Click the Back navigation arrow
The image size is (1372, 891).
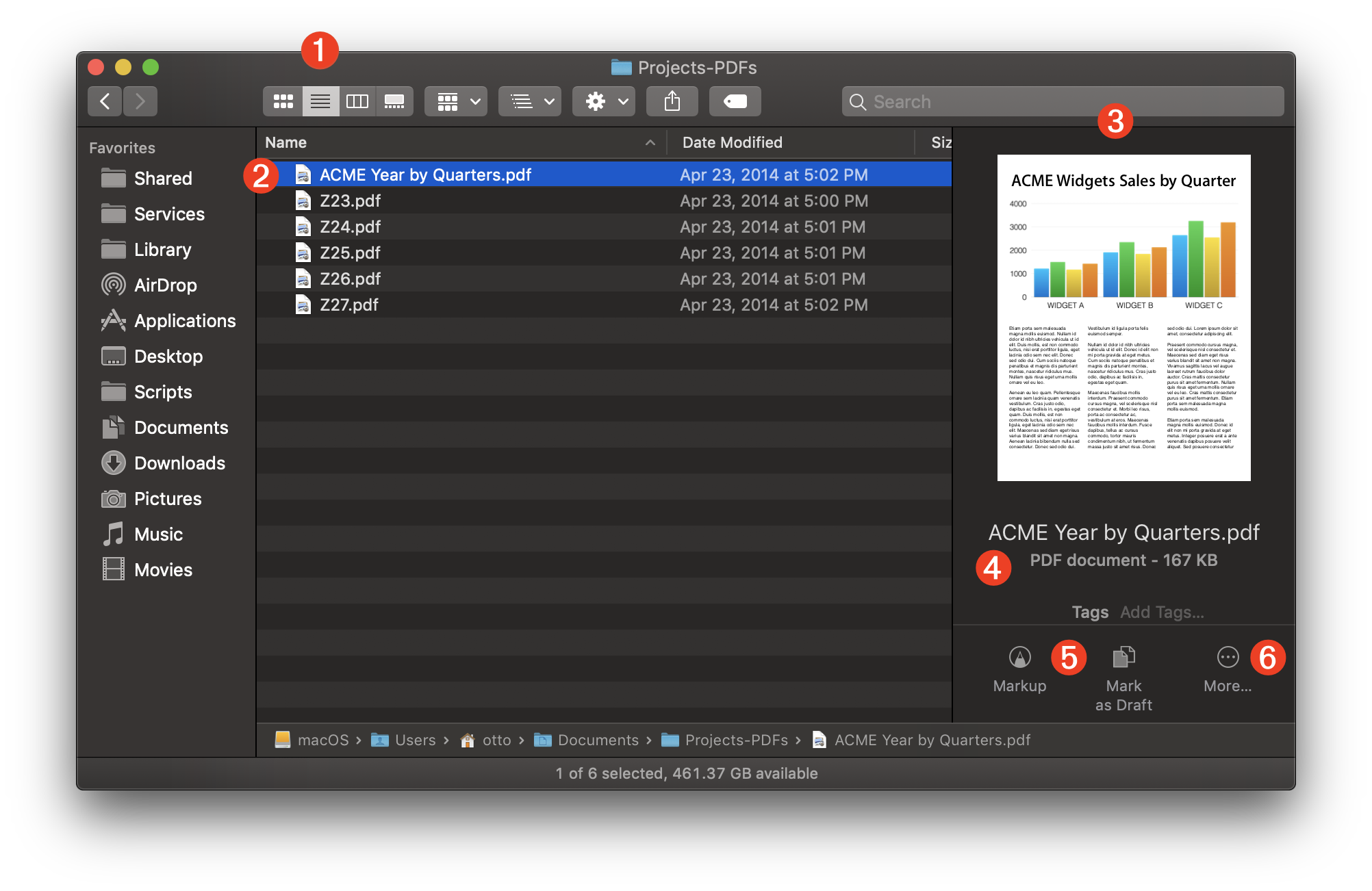click(105, 101)
